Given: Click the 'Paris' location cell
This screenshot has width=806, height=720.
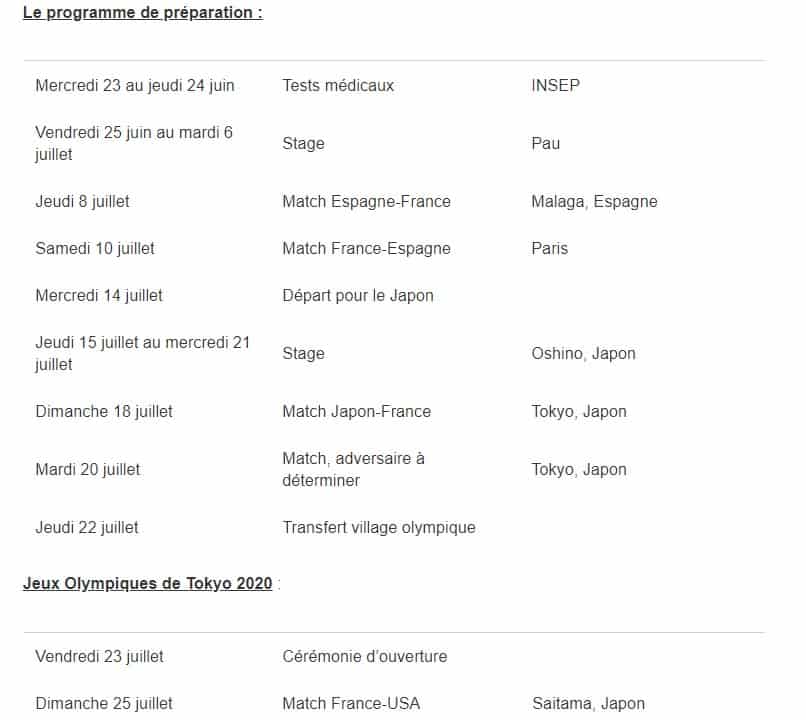Looking at the screenshot, I should [549, 248].
